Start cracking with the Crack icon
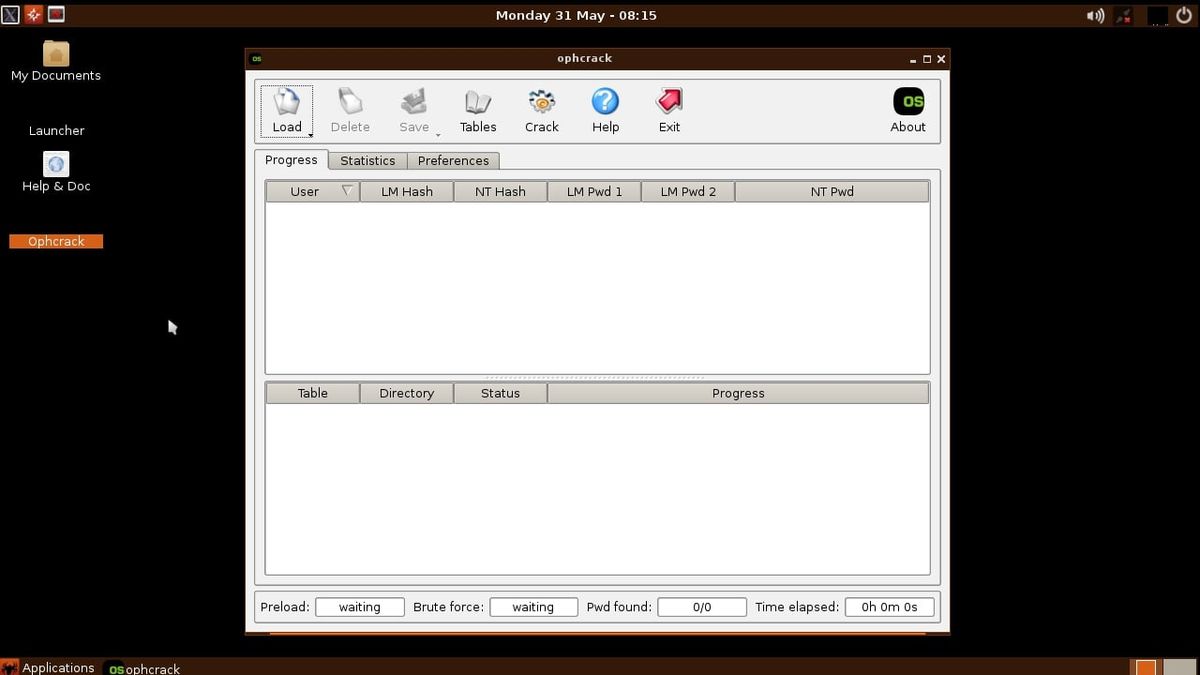This screenshot has height=675, width=1200. coord(541,105)
